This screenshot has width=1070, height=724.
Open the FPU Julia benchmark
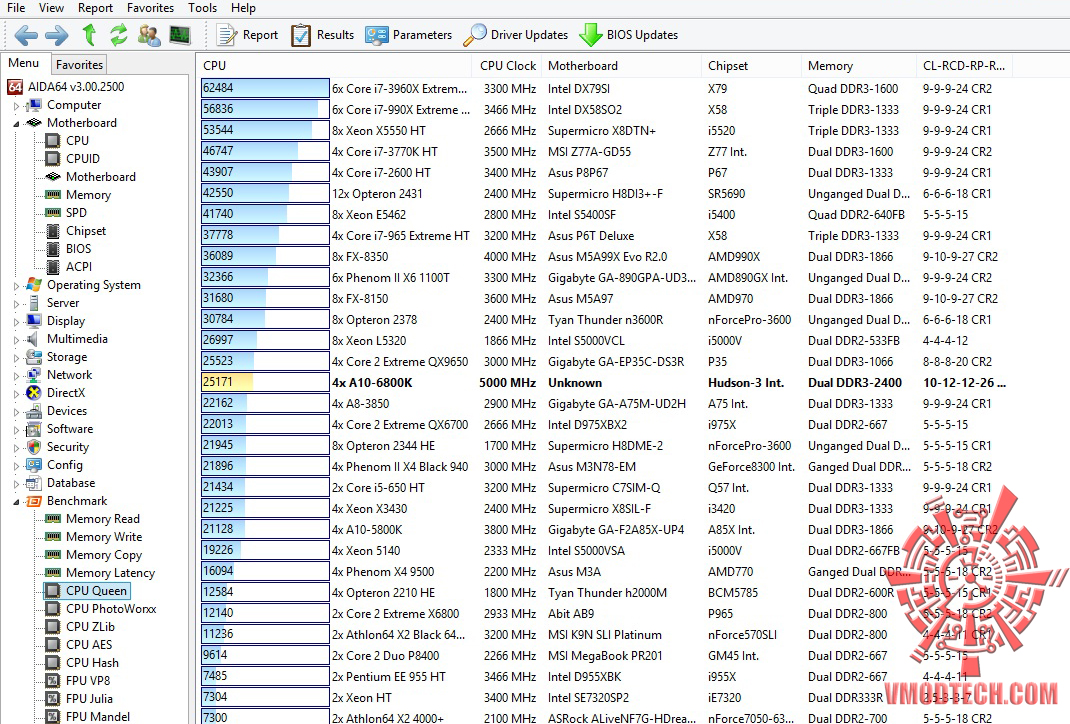(x=89, y=698)
